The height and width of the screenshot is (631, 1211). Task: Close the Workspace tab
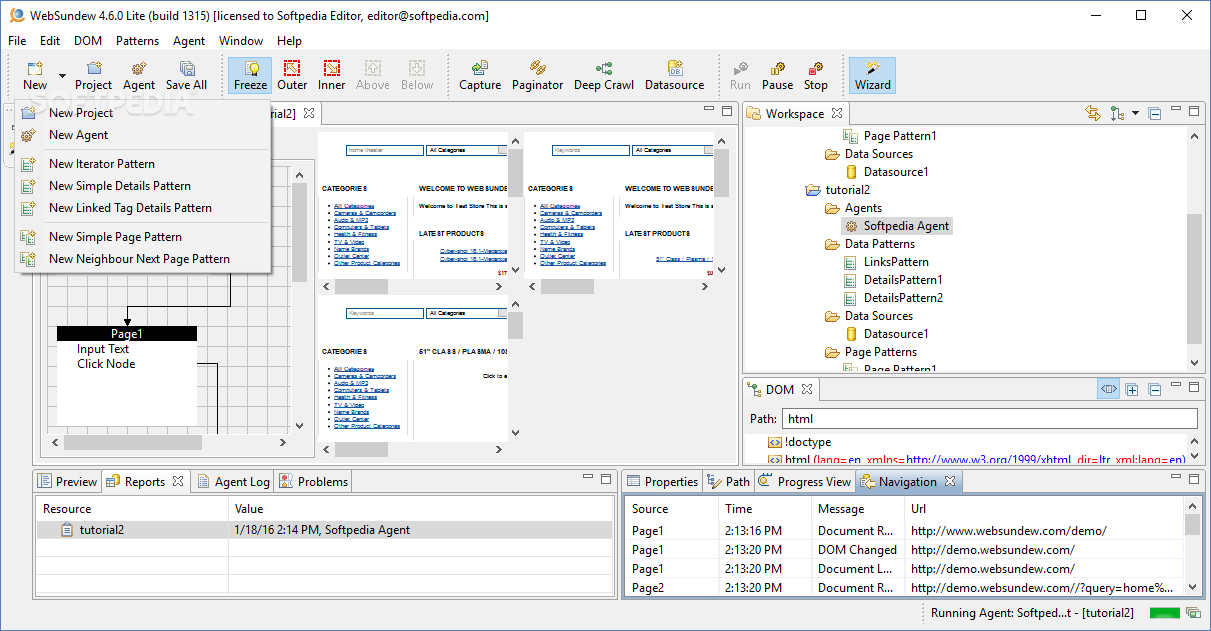837,114
